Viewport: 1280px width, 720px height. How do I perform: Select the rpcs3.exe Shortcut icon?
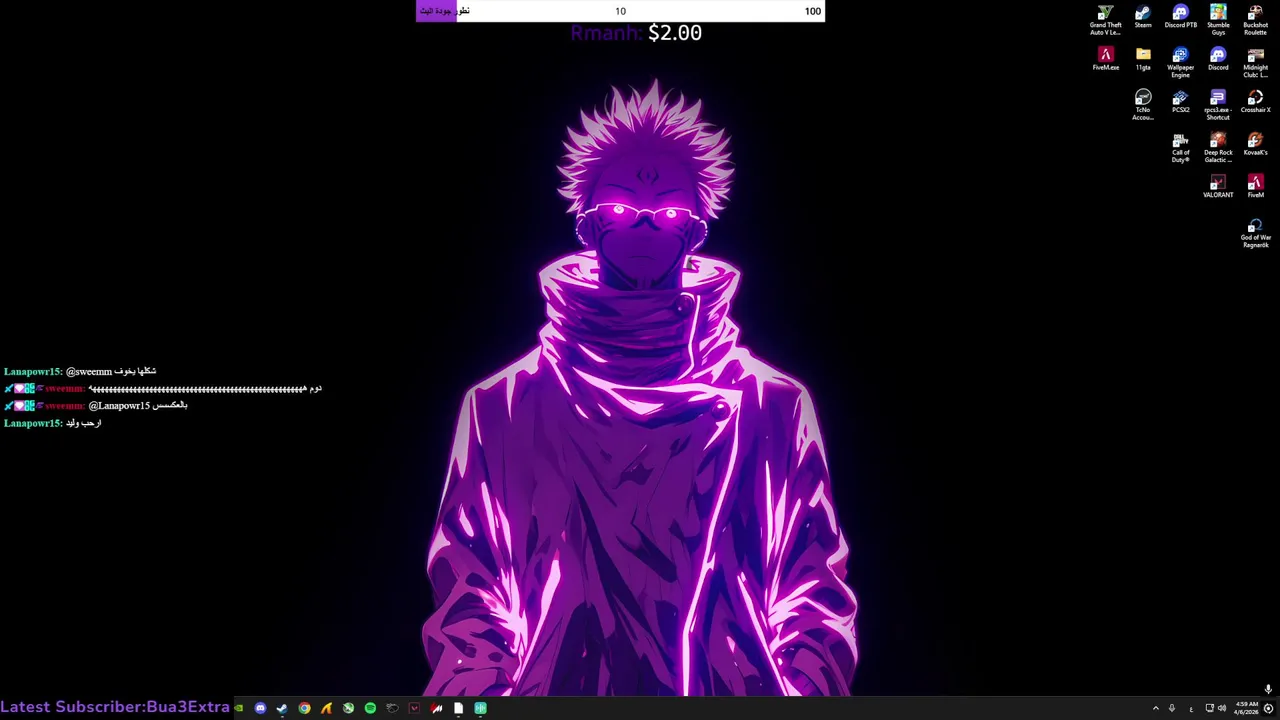(x=1218, y=105)
